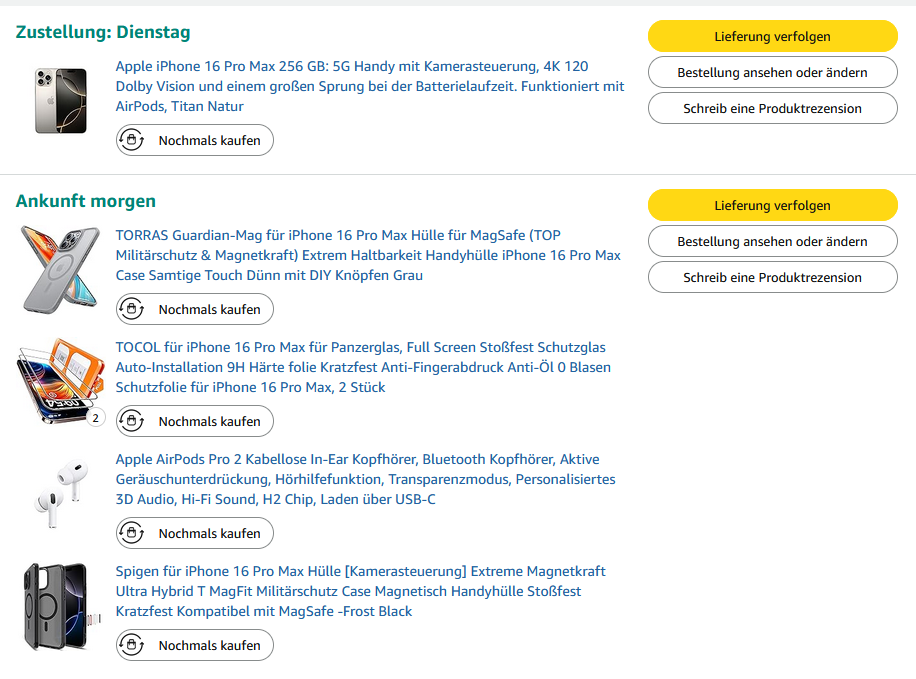Click the buy-again icon beside the Spigen case
Screen dimensions: 916x679
tap(132, 646)
